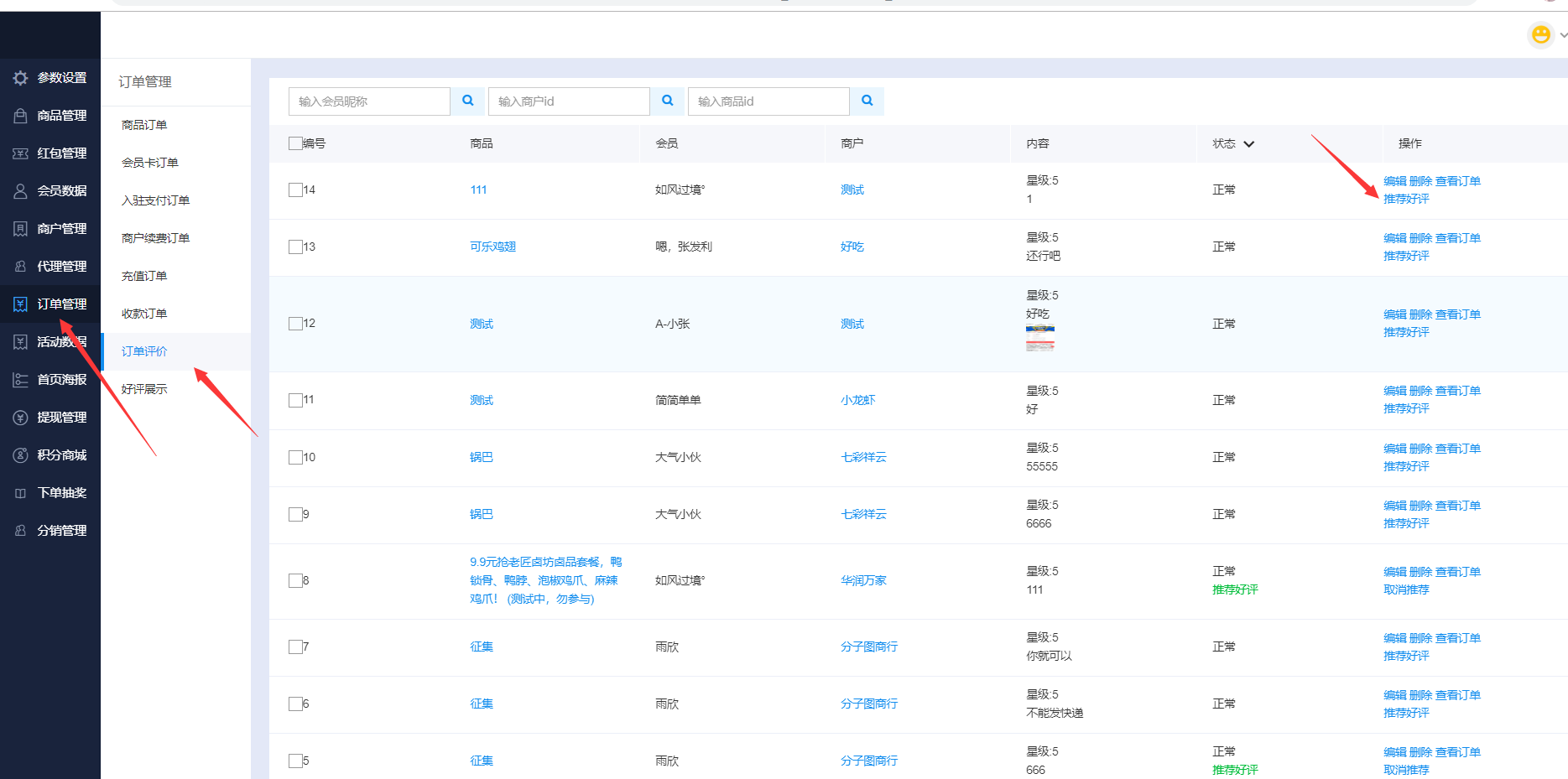Click the icon beside 分销管理
The width and height of the screenshot is (1568, 779).
[20, 531]
